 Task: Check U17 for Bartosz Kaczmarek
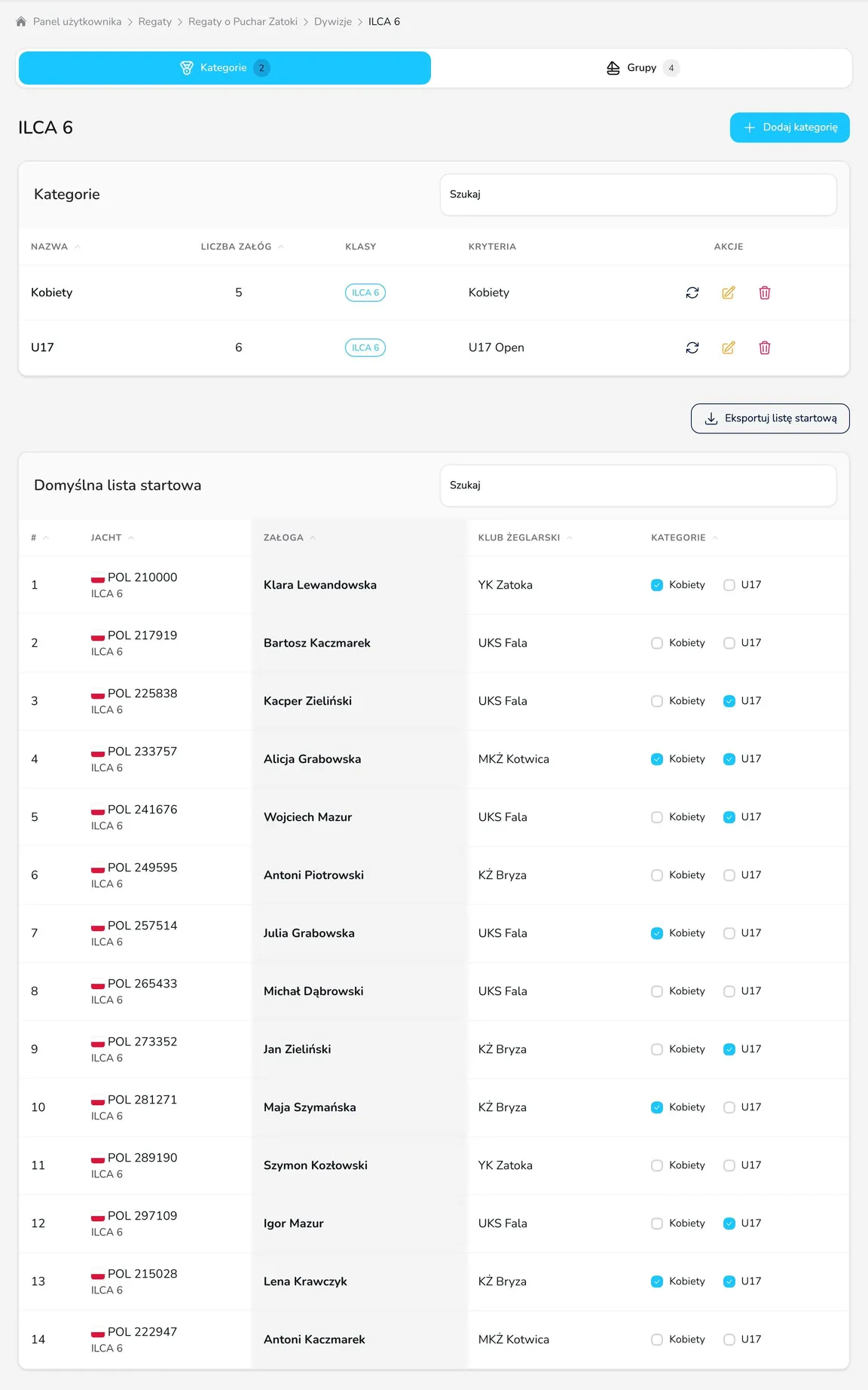(729, 643)
